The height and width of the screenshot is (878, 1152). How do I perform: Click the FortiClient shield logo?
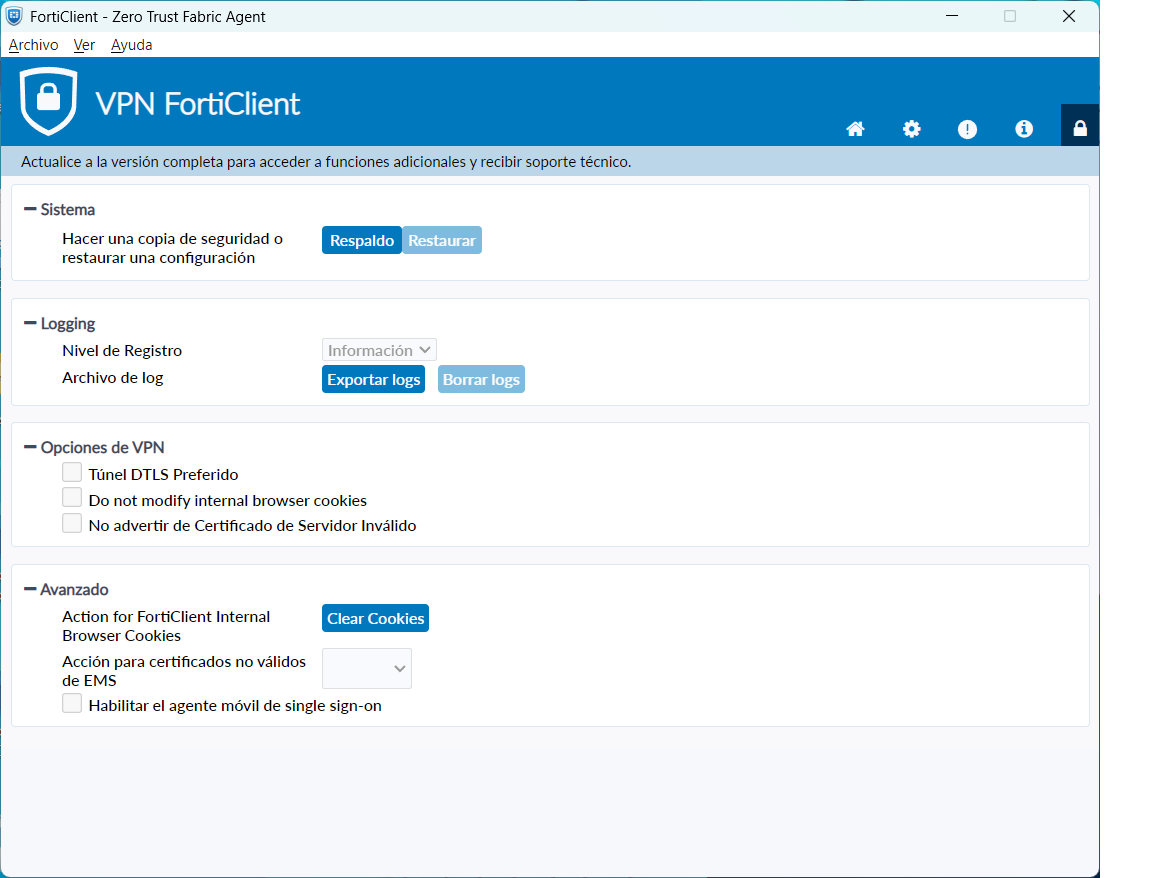coord(48,102)
